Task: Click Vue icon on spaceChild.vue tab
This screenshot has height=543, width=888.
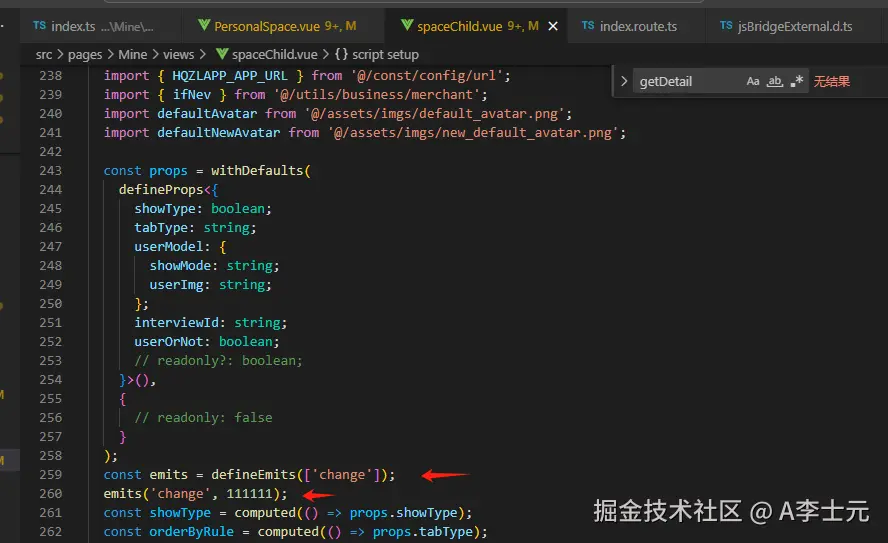Action: (407, 25)
